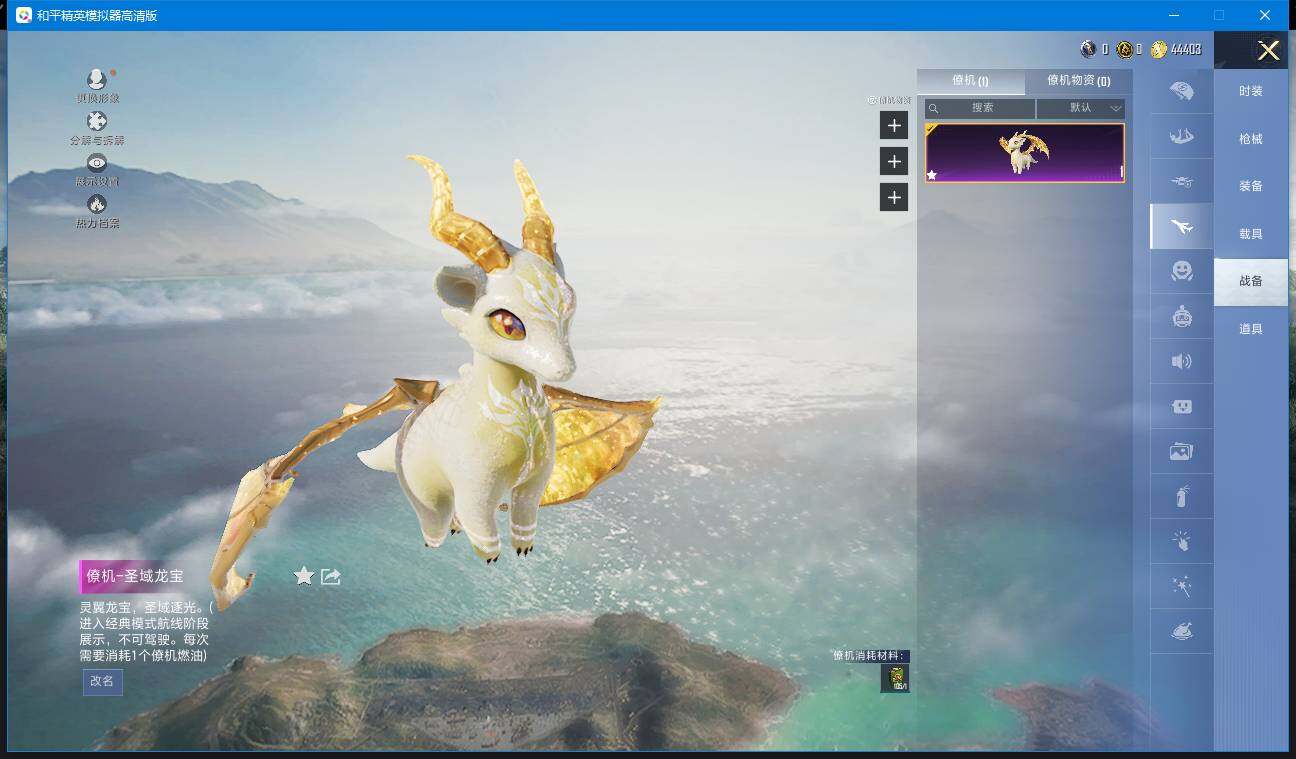1296x759 pixels.
Task: Open the square face block category icon
Action: point(1181,406)
